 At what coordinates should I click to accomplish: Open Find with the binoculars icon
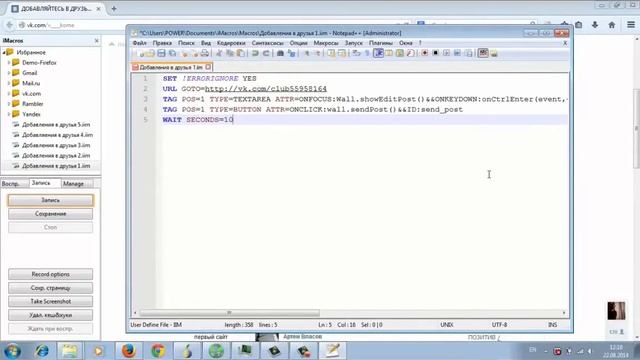coord(280,53)
